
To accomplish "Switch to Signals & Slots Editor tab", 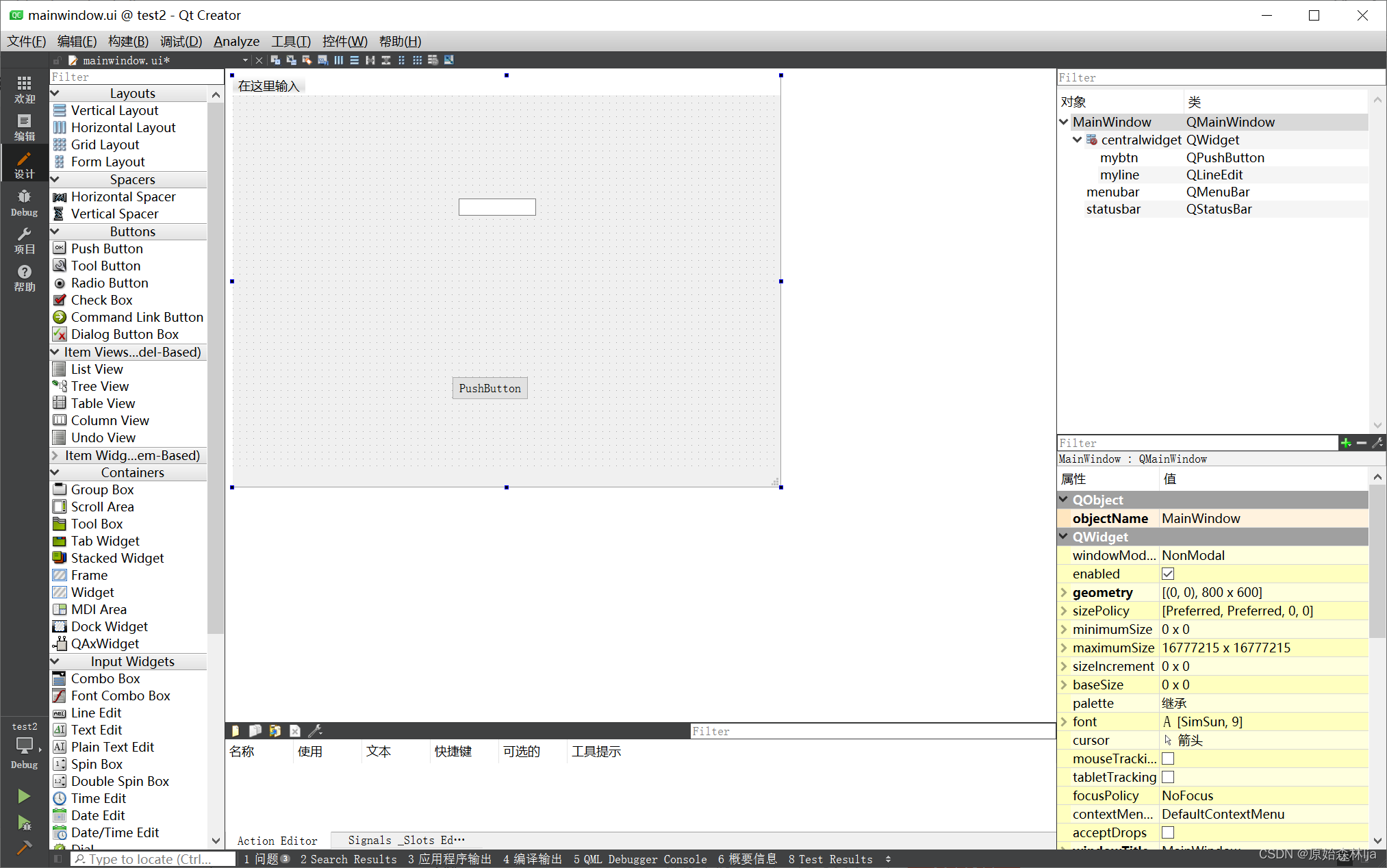I will click(x=405, y=840).
